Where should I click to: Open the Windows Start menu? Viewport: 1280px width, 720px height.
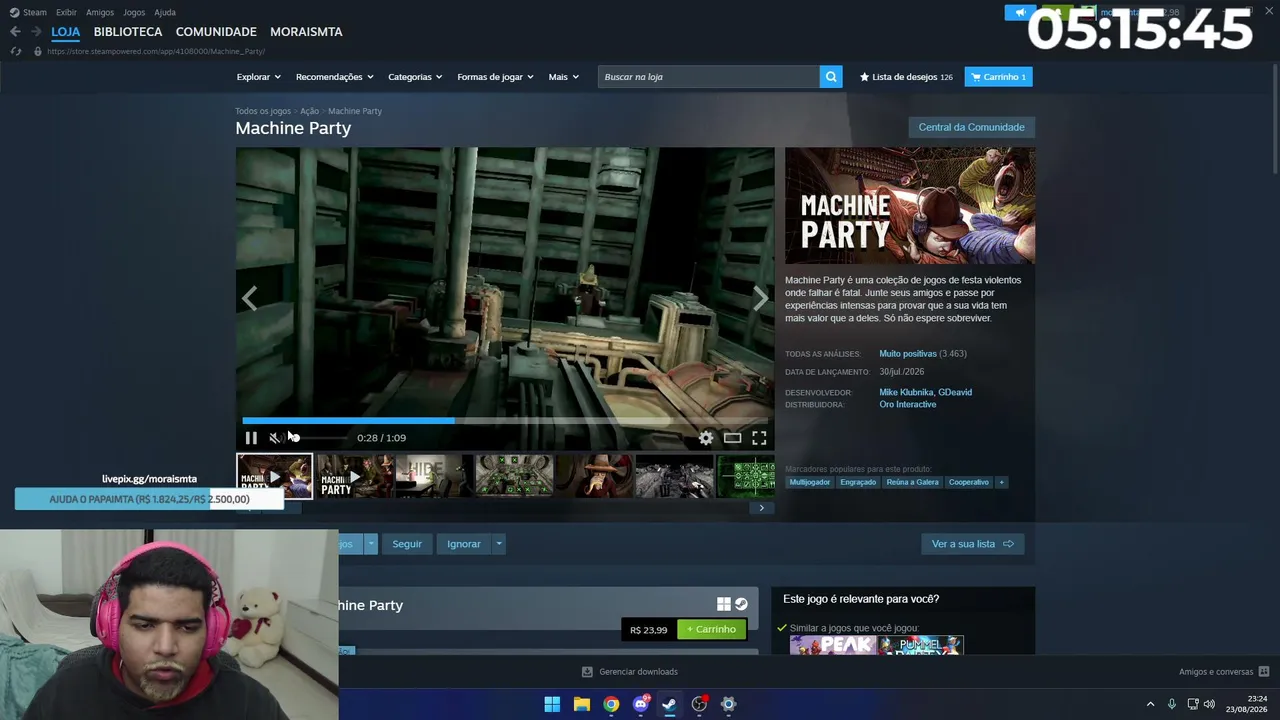552,705
